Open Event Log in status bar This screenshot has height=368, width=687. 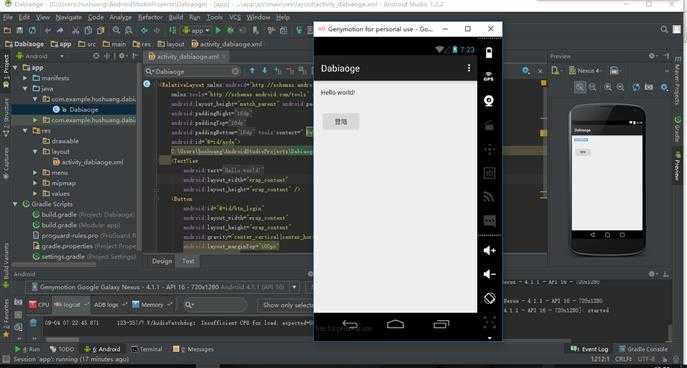[589, 349]
